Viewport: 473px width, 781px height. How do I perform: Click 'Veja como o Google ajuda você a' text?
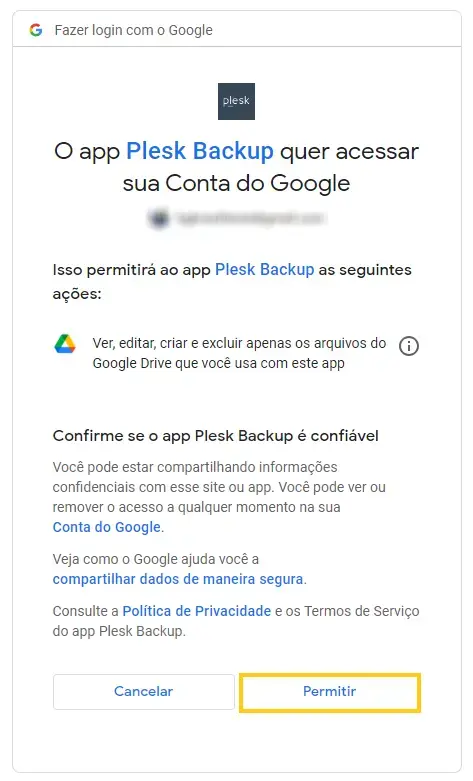[156, 559]
